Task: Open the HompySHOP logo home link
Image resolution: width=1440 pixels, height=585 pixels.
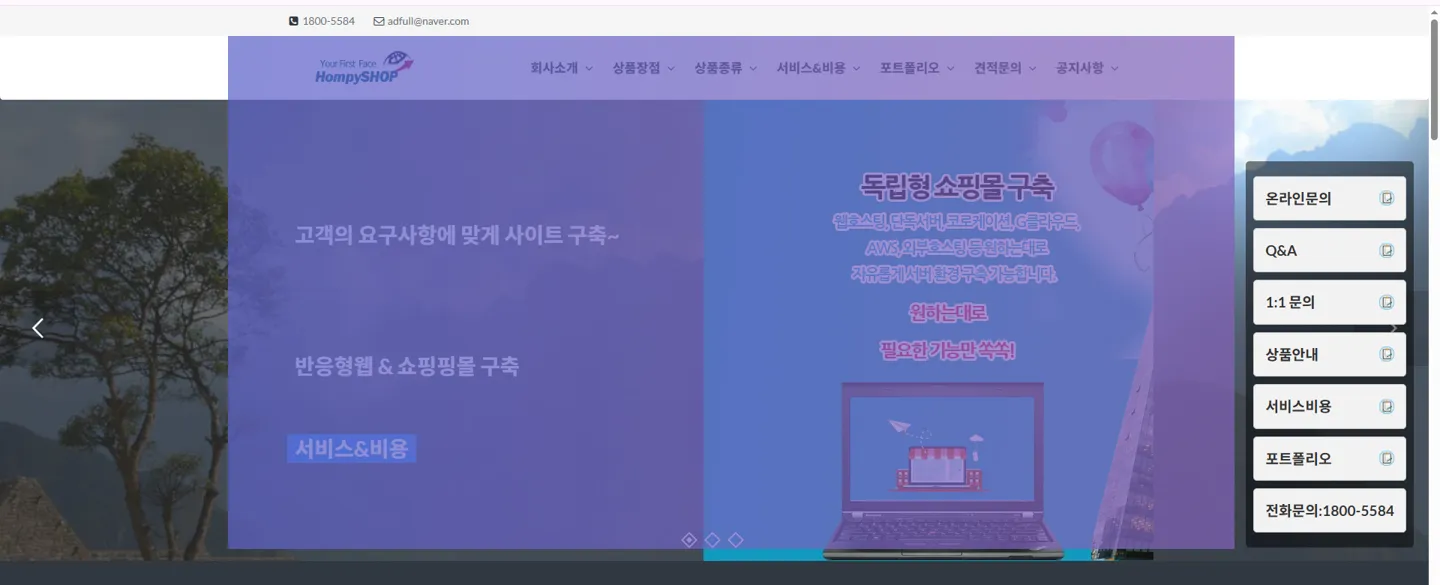Action: tap(364, 68)
